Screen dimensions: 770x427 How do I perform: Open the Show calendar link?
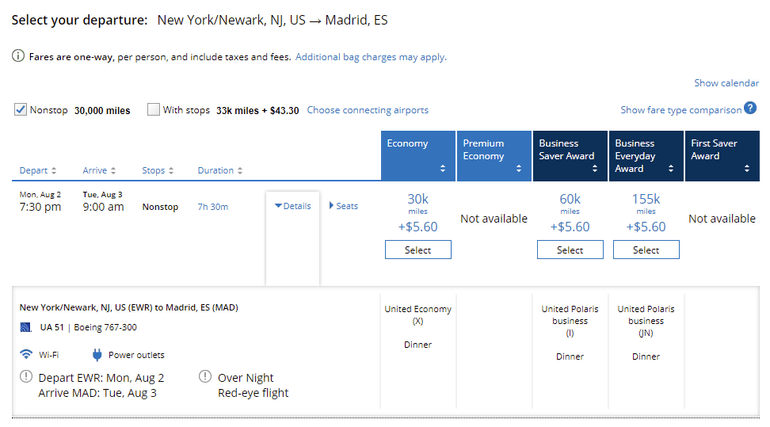click(726, 83)
